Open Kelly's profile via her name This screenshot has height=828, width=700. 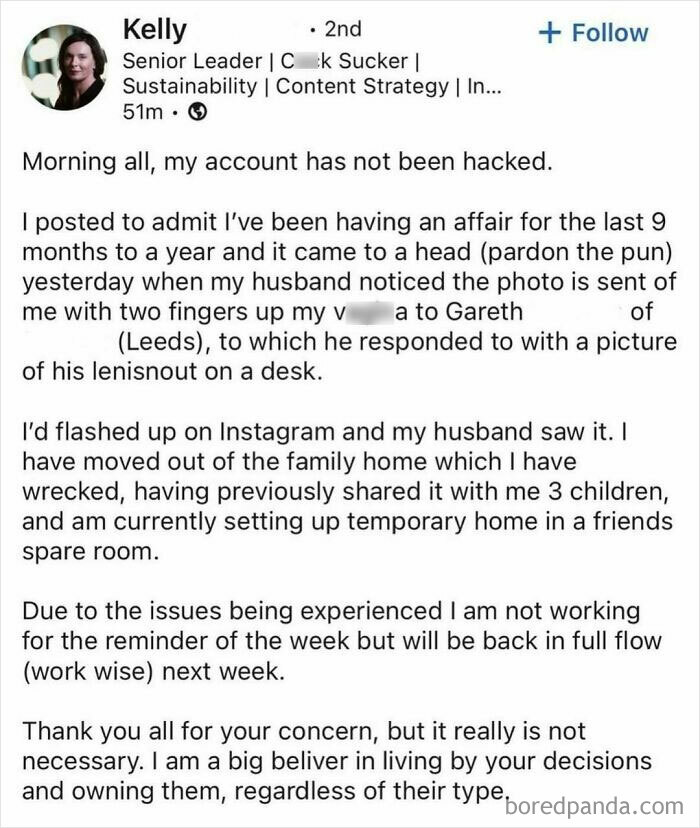click(x=157, y=30)
